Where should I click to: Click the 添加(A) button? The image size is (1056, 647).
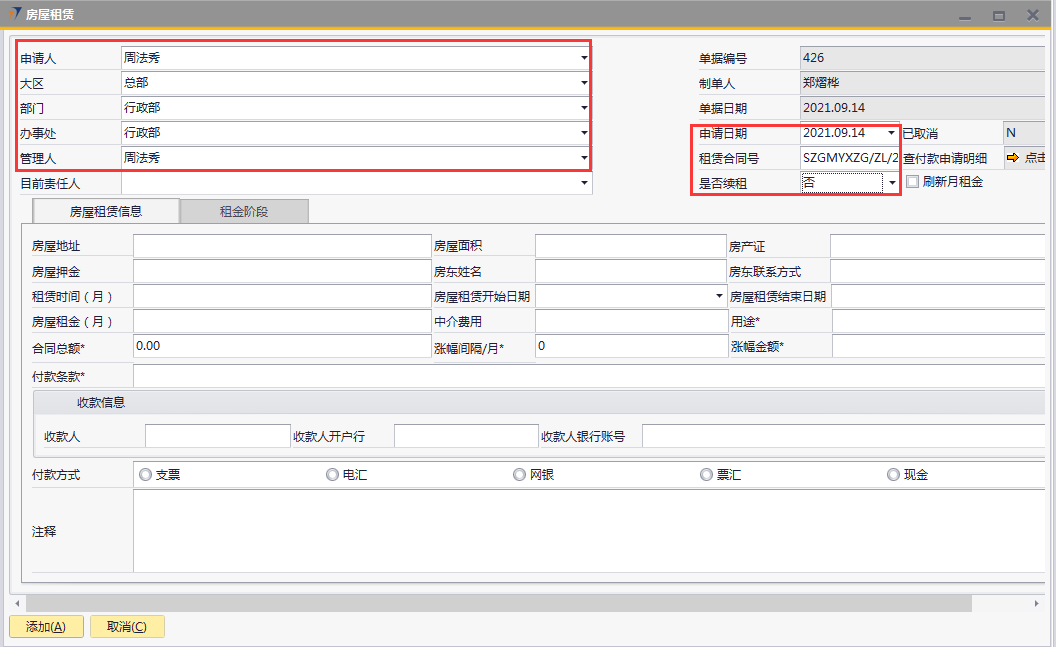46,627
